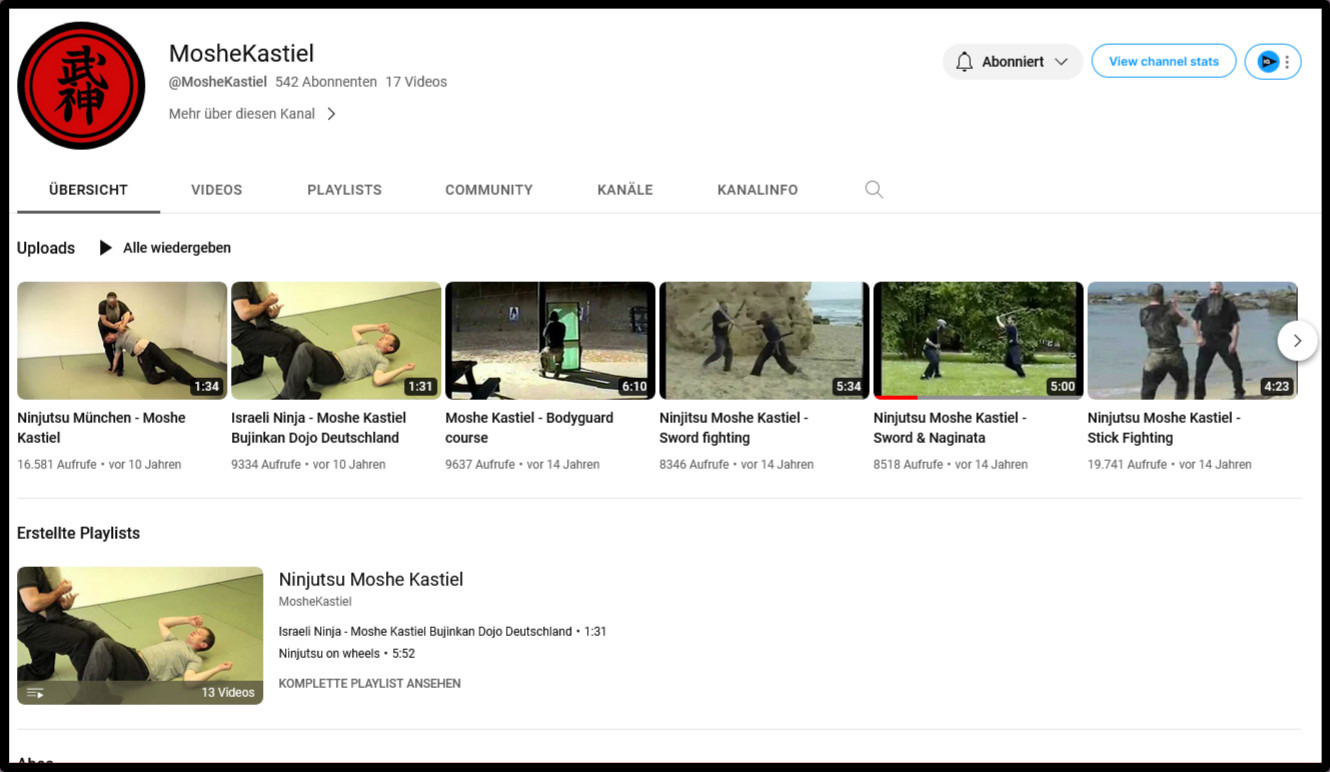Click title Ninjitsu Moshe Kastiel - Sword fighting
Viewport: 1330px width, 772px height.
(734, 428)
